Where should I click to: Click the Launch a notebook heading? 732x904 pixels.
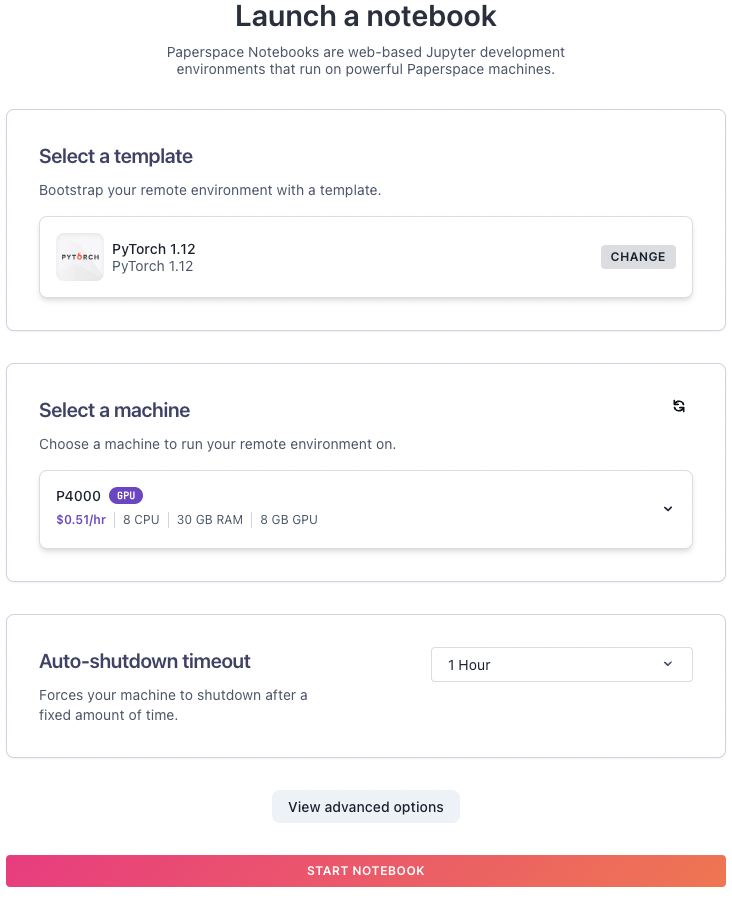click(x=366, y=17)
